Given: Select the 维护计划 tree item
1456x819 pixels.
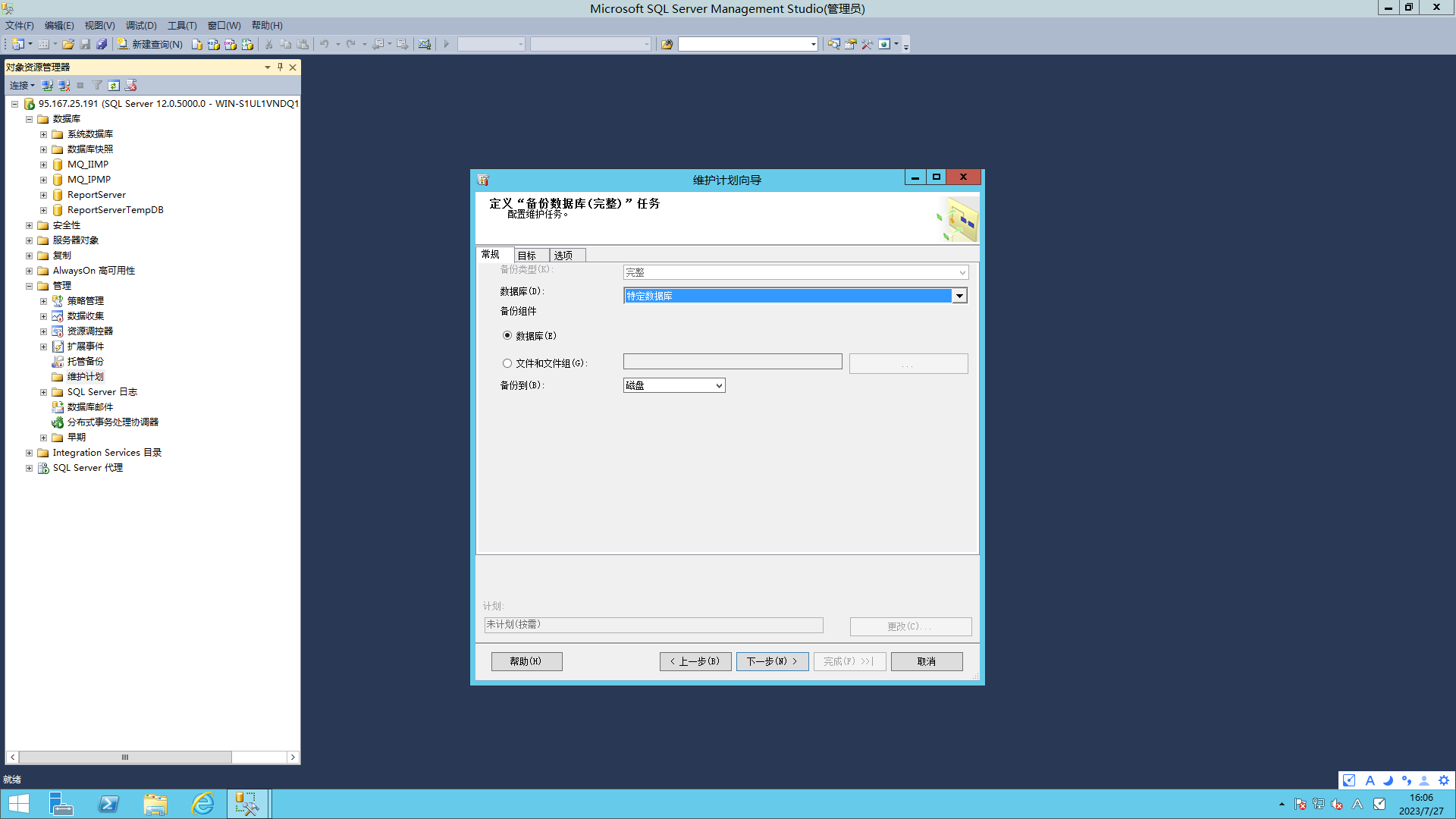Looking at the screenshot, I should (x=85, y=377).
